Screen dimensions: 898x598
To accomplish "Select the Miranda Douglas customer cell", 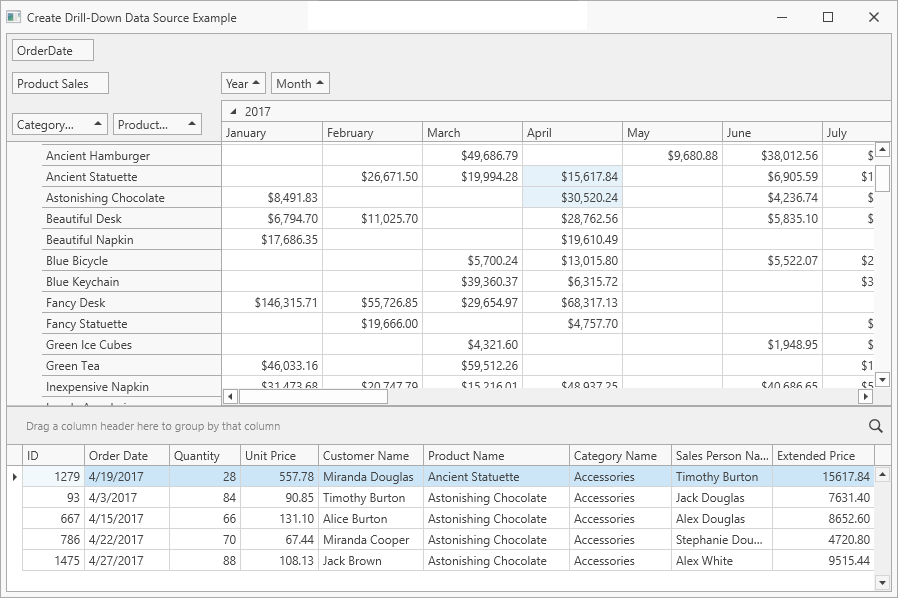I will (371, 477).
